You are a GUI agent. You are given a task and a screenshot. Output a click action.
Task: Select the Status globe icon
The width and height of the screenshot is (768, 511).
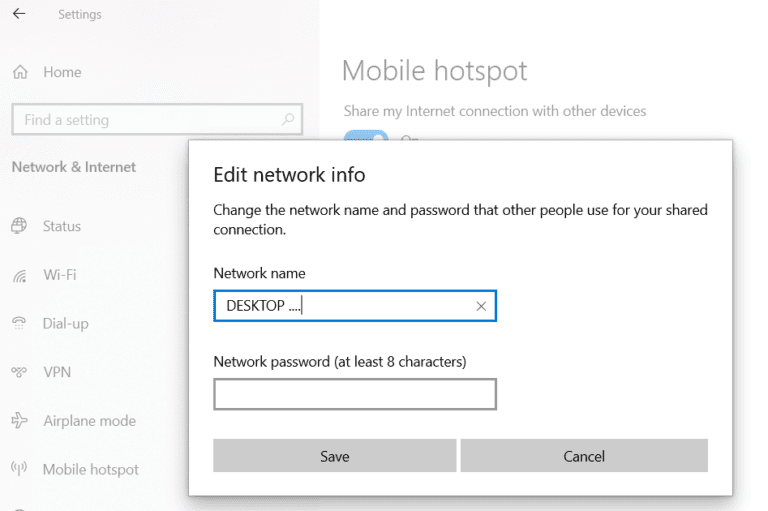pos(19,226)
